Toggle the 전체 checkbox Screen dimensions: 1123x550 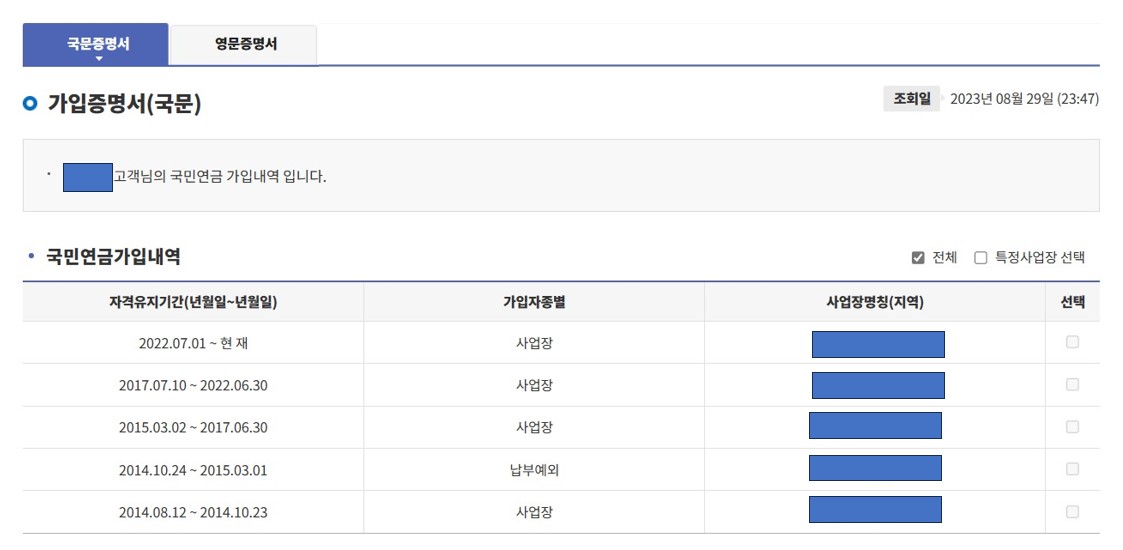(918, 258)
